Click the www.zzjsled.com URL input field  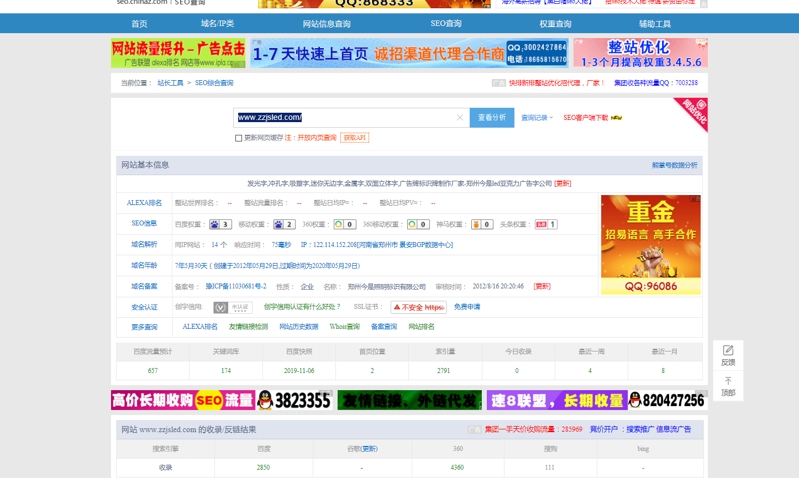pyautogui.click(x=345, y=118)
